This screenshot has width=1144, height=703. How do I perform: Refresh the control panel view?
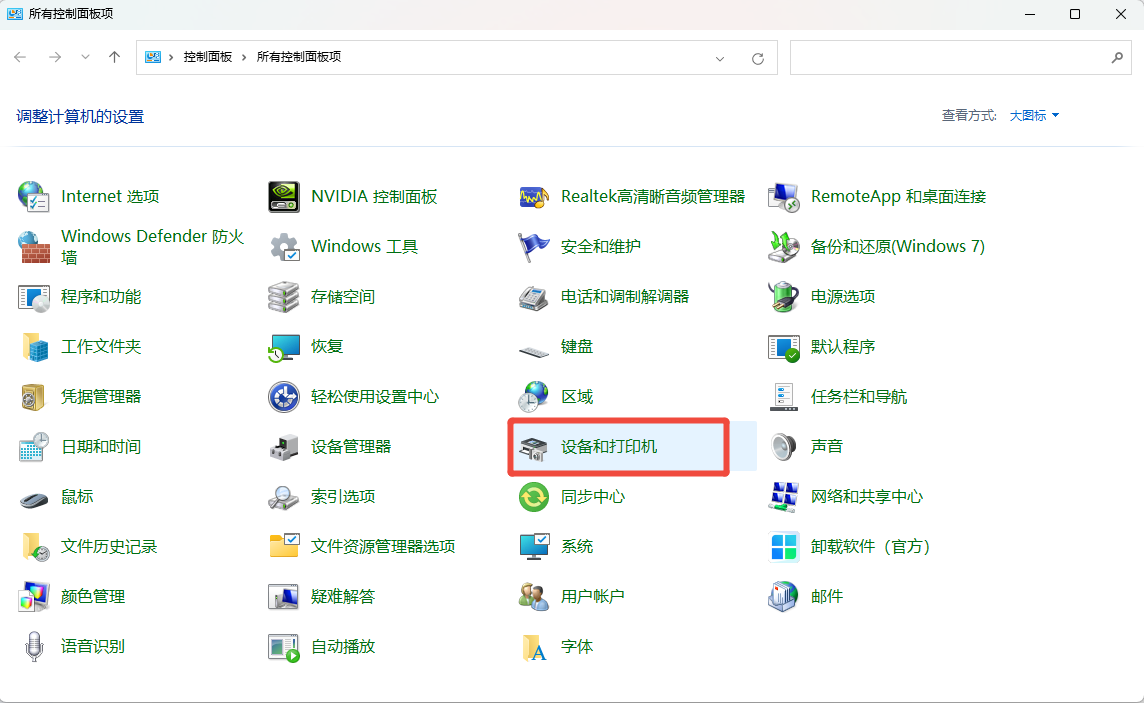tap(758, 58)
